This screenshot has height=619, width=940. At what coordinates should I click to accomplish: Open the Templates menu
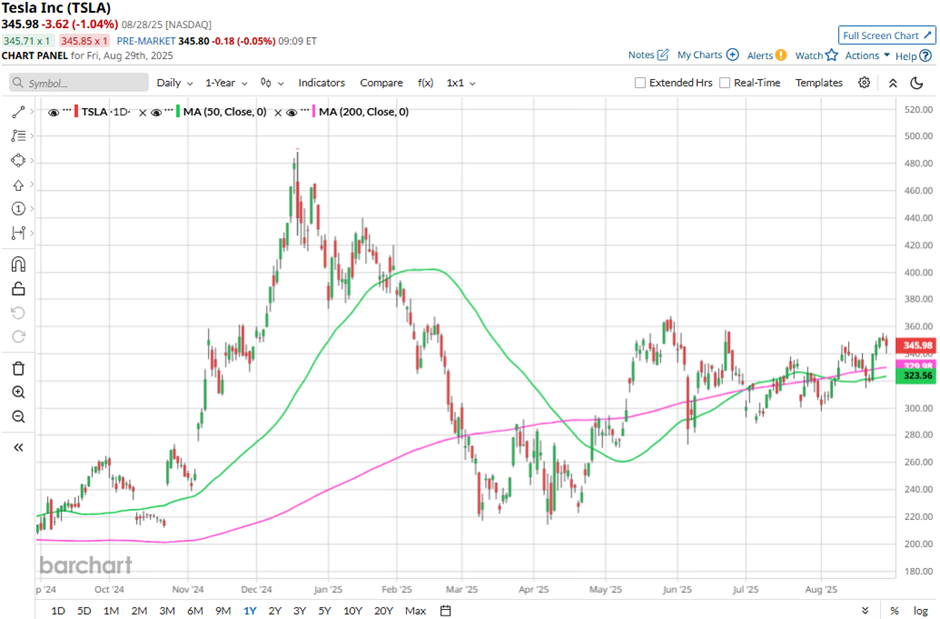(819, 83)
